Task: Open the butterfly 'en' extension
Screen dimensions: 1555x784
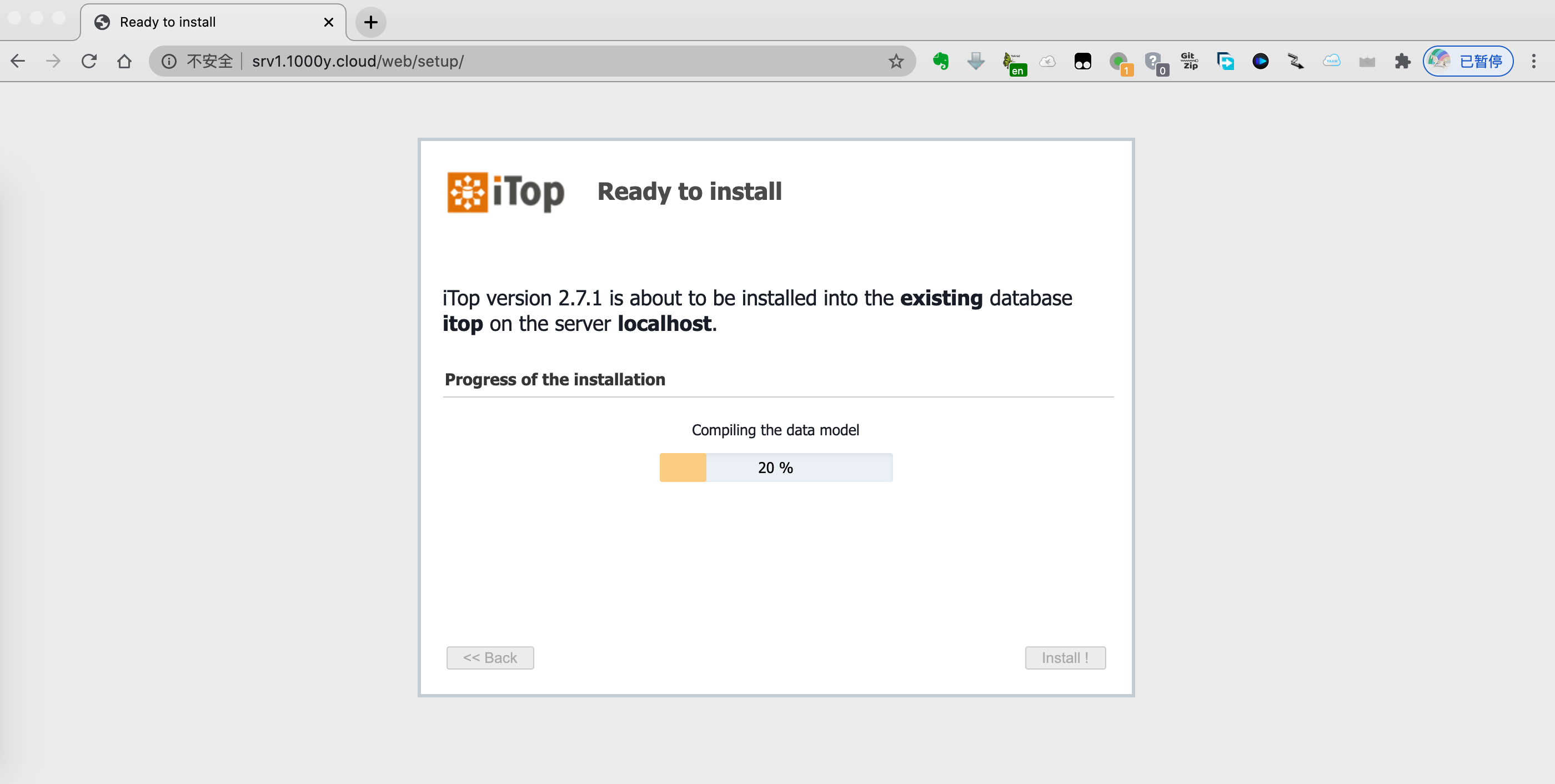Action: tap(1013, 63)
